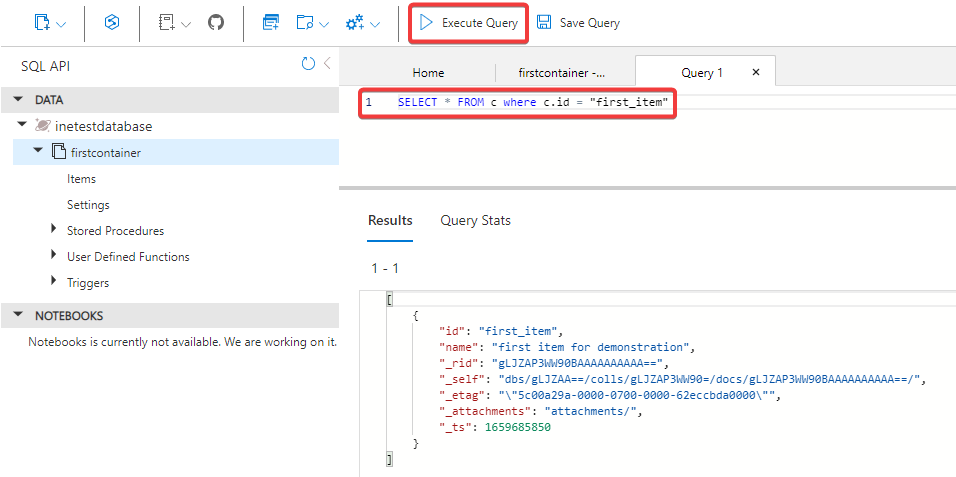
Task: Expand the Stored Procedures node
Action: [54, 230]
